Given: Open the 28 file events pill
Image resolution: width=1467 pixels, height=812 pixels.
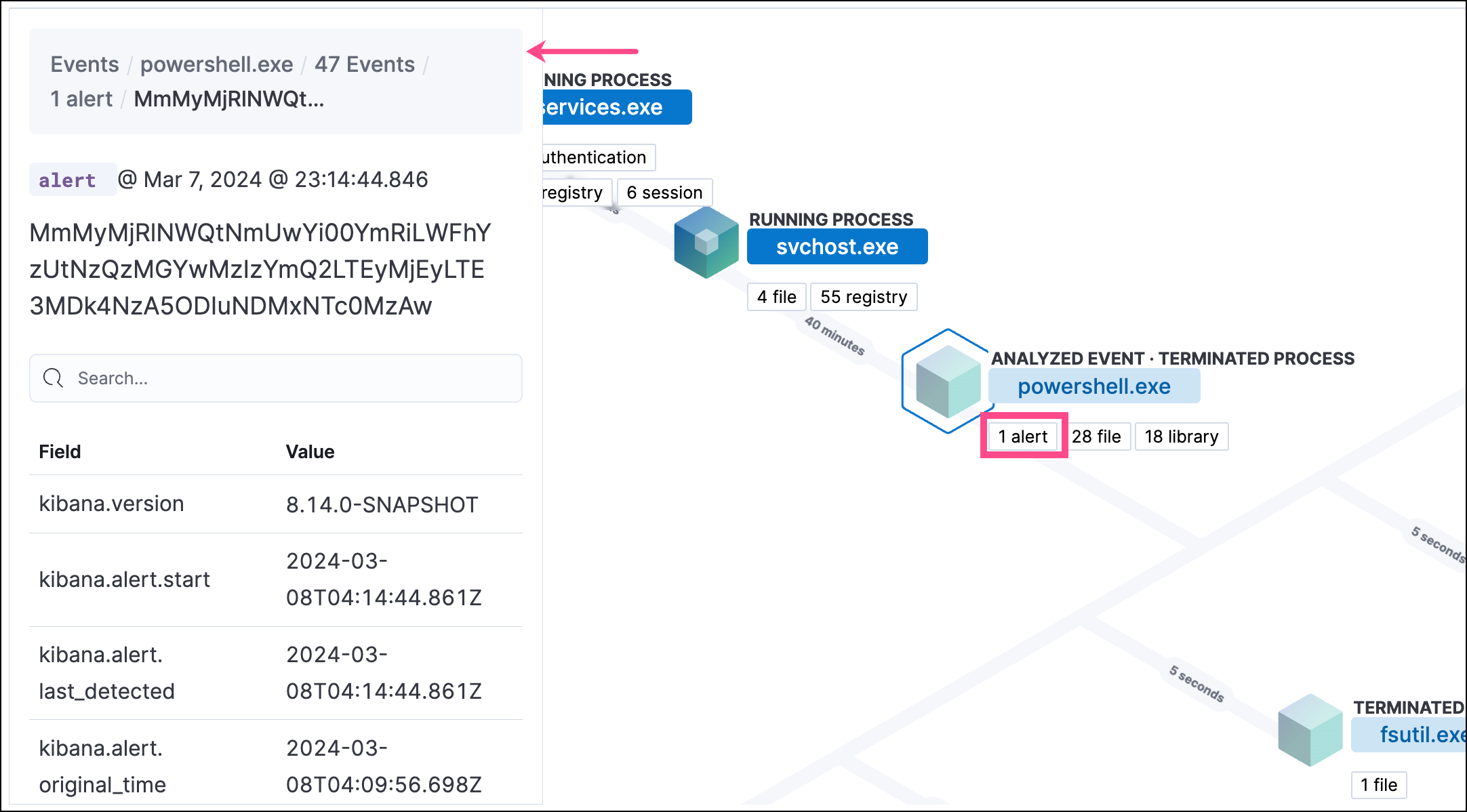Looking at the screenshot, I should point(1096,437).
